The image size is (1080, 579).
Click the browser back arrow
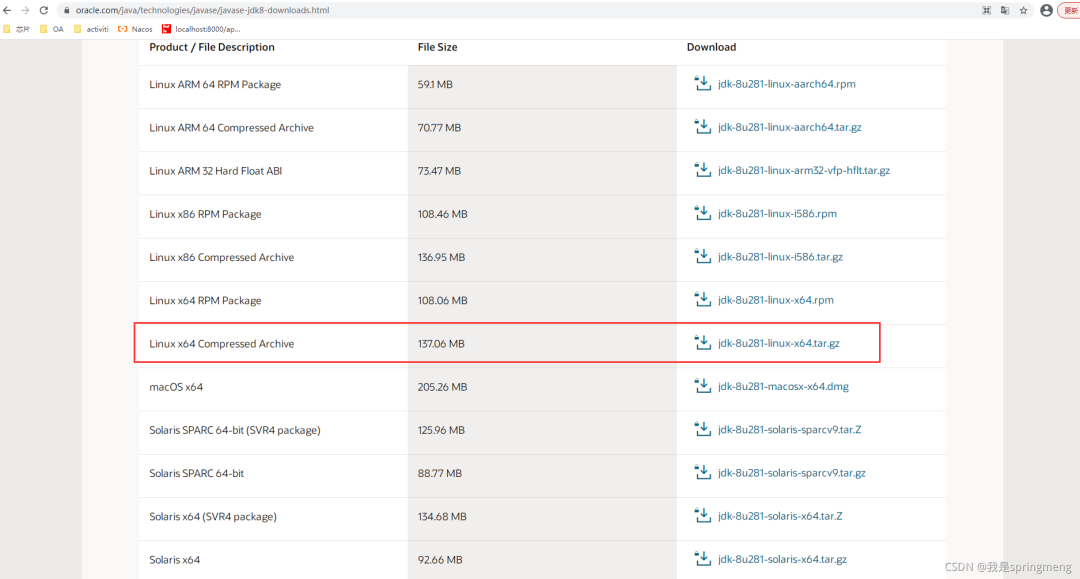[x=7, y=10]
